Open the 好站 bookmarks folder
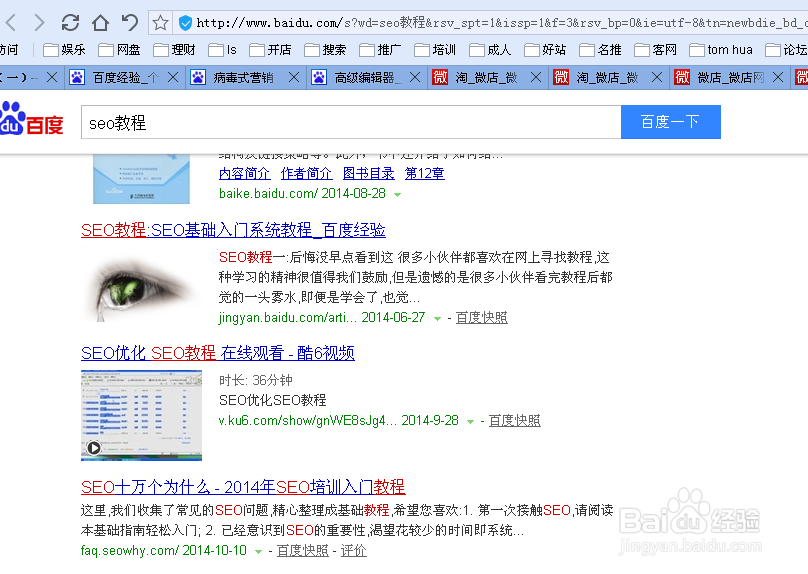Viewport: 808px width, 574px height. click(545, 50)
